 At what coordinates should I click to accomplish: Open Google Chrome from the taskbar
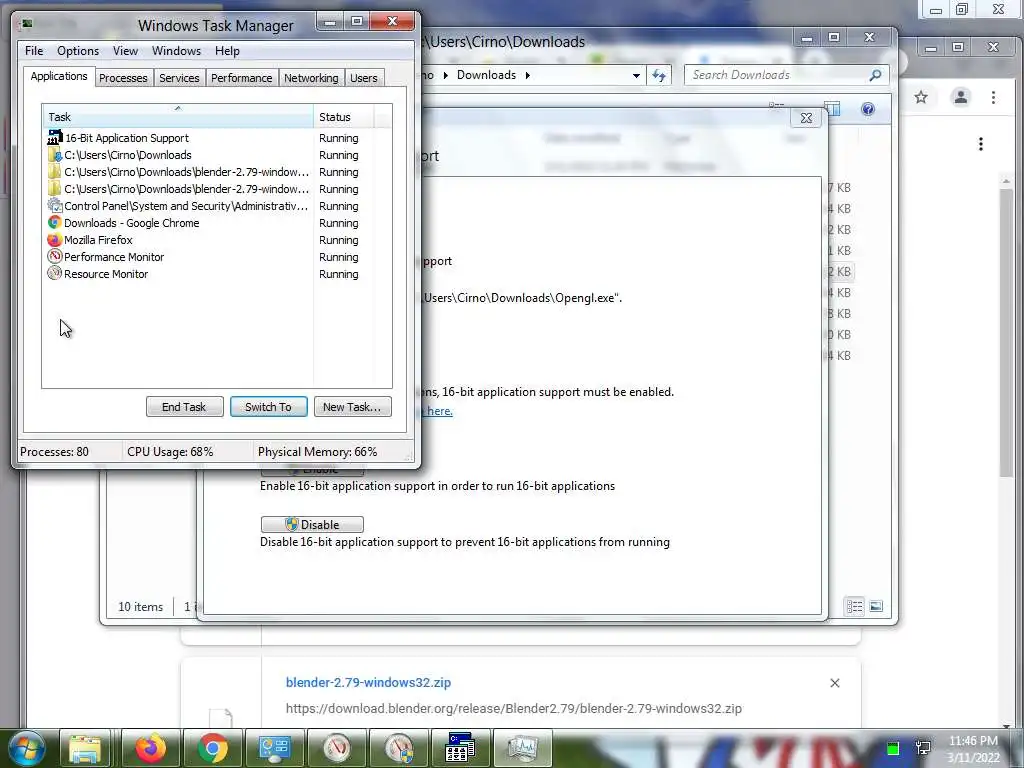(212, 748)
